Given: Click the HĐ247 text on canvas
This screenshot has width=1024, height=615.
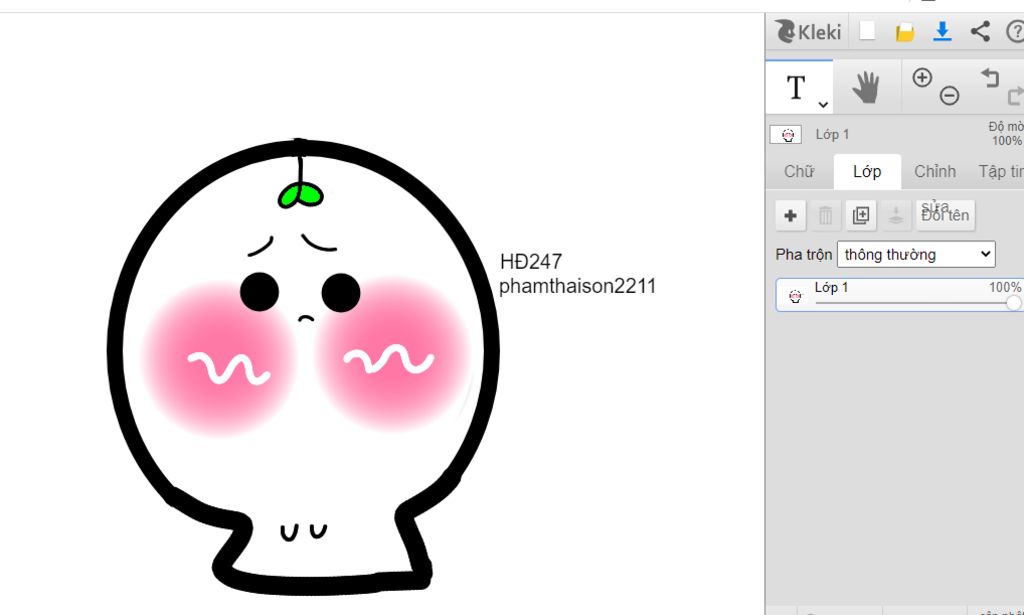Looking at the screenshot, I should point(531,262).
